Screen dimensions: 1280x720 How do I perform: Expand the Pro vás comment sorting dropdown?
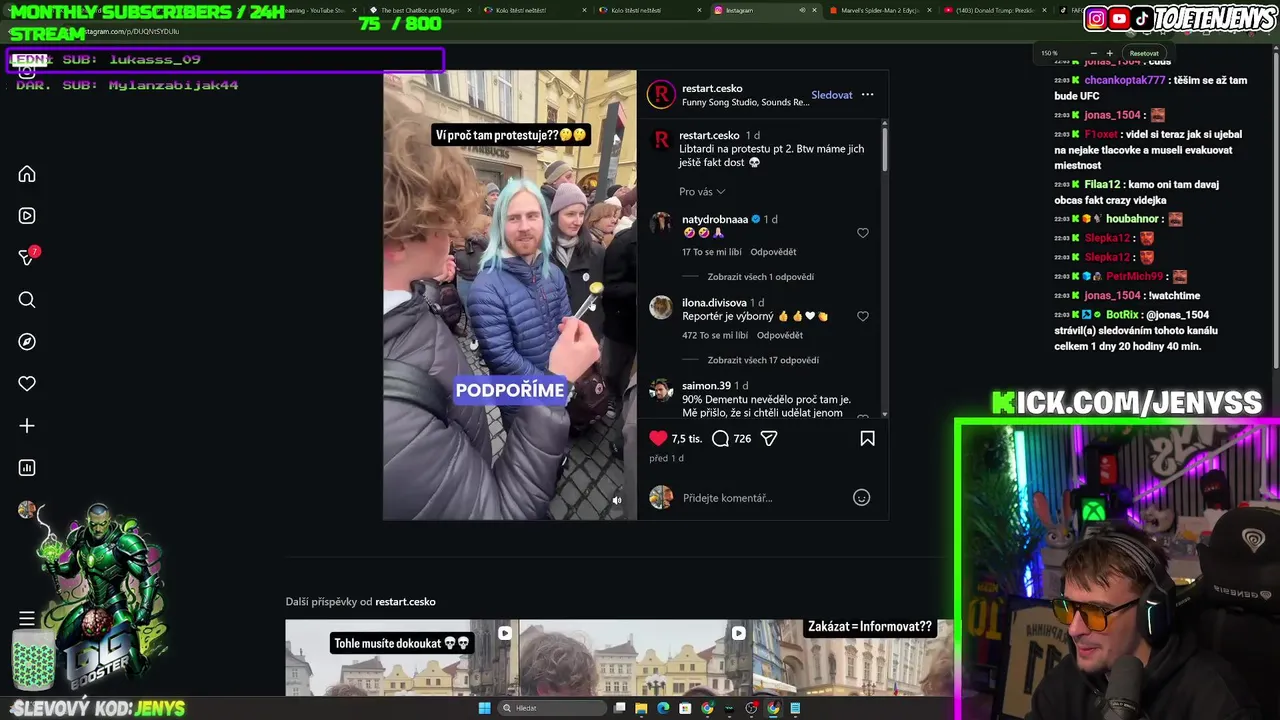coord(702,192)
